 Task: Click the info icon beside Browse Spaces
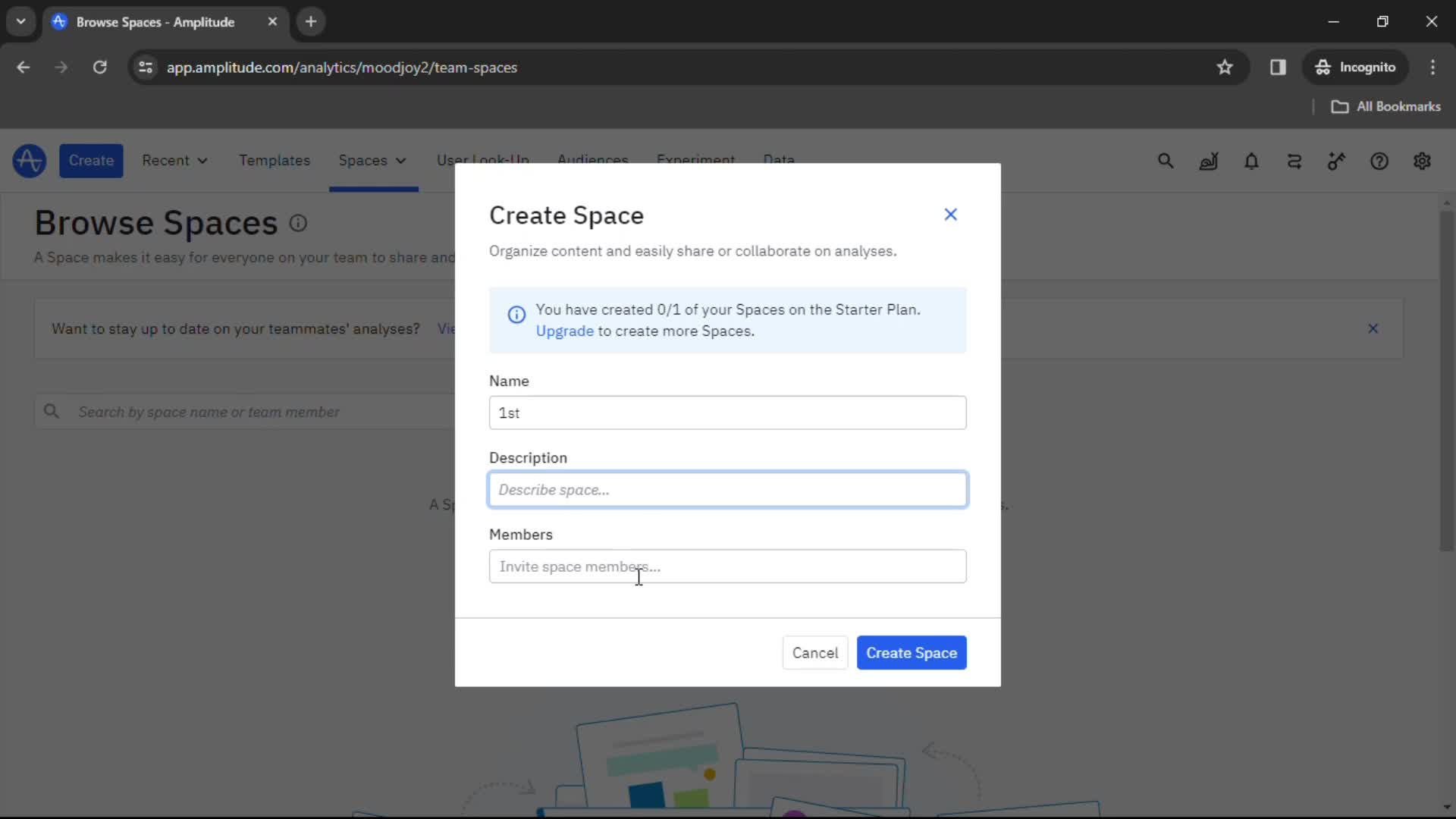(298, 223)
